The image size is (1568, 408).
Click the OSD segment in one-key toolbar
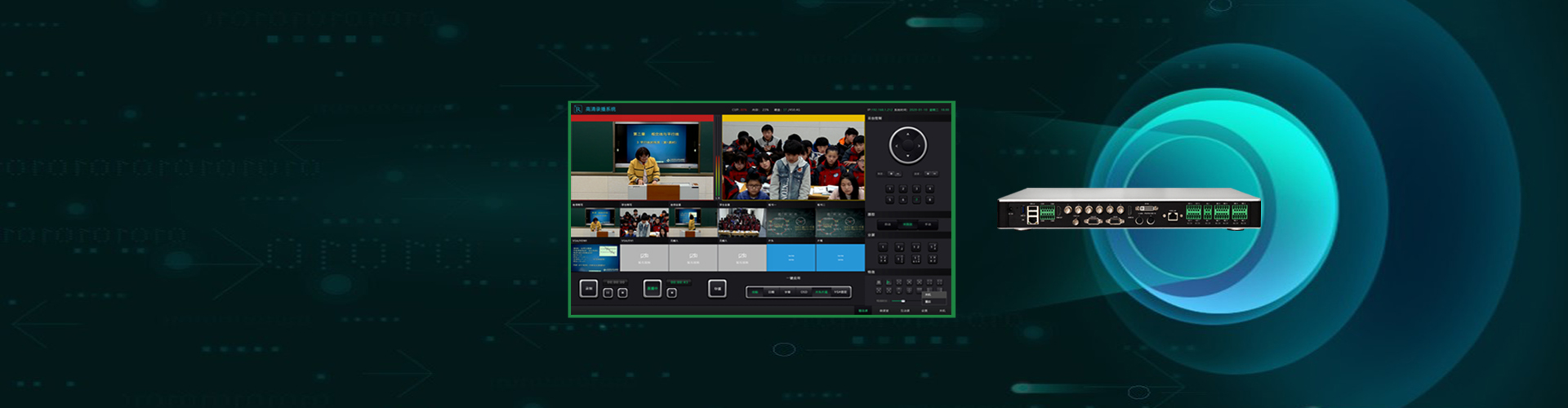pos(804,292)
